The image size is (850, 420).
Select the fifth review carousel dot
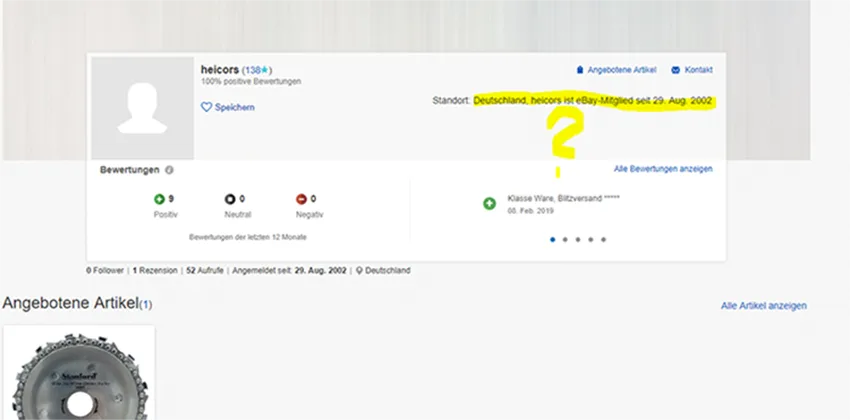pos(603,240)
